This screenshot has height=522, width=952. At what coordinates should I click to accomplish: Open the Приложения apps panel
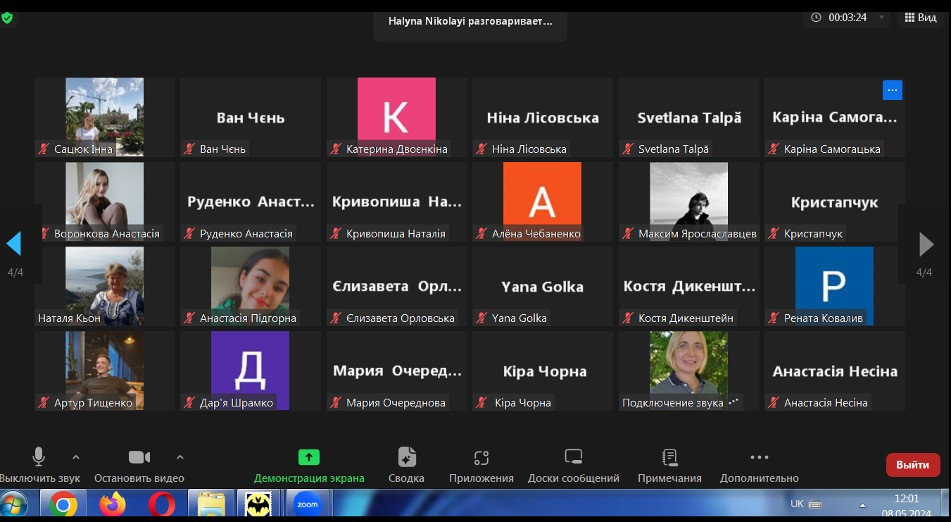pyautogui.click(x=481, y=458)
